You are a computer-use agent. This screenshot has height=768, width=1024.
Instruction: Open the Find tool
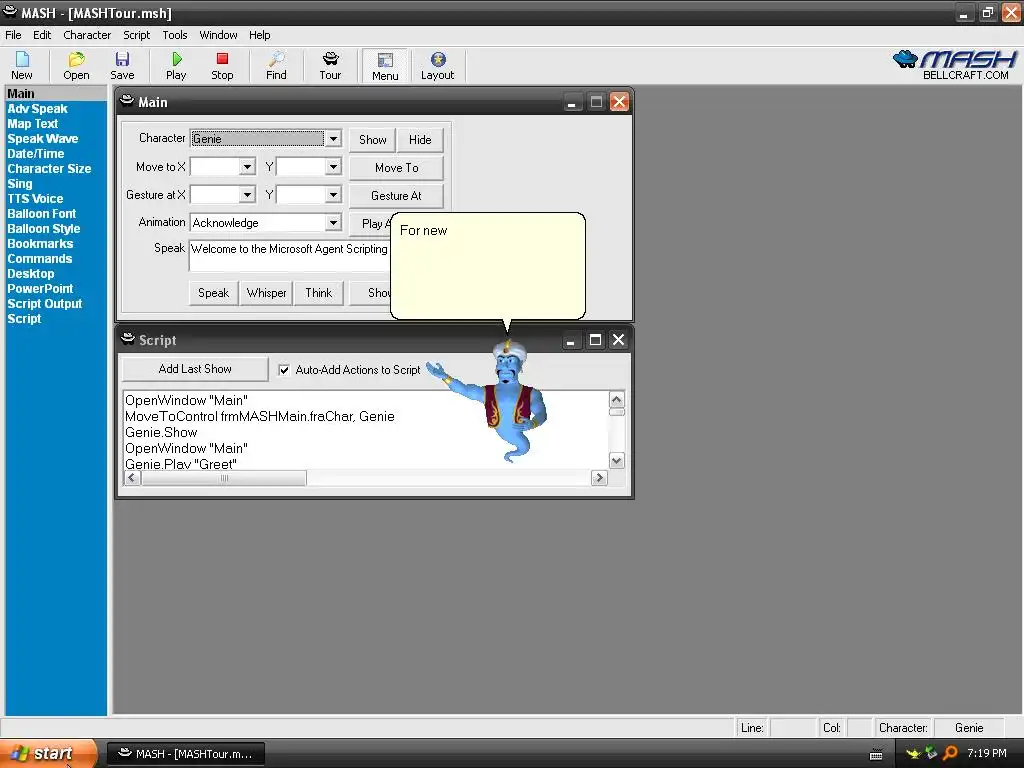(276, 65)
